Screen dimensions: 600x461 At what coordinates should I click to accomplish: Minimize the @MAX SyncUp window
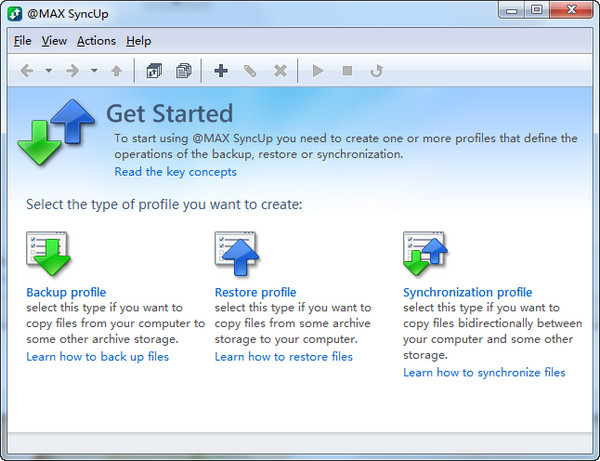point(511,10)
